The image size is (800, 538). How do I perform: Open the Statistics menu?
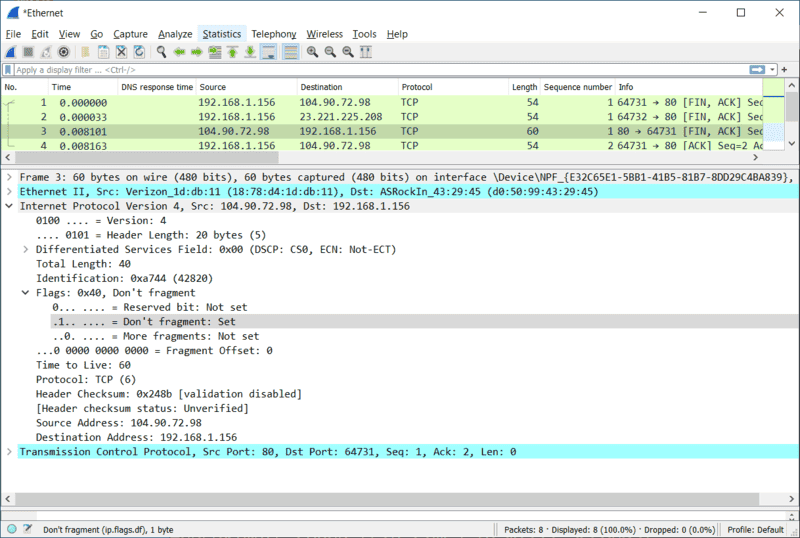click(x=221, y=34)
